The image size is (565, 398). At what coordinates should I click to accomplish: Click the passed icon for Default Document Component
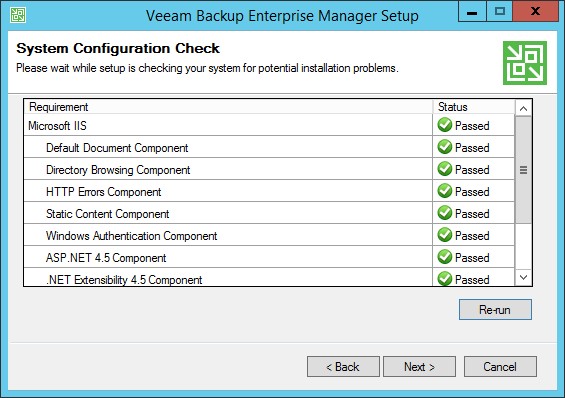[x=445, y=147]
